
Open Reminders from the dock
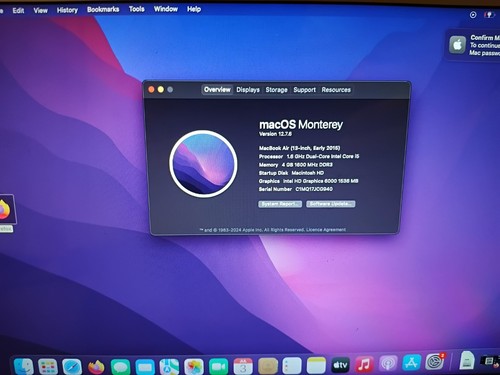coord(292,366)
